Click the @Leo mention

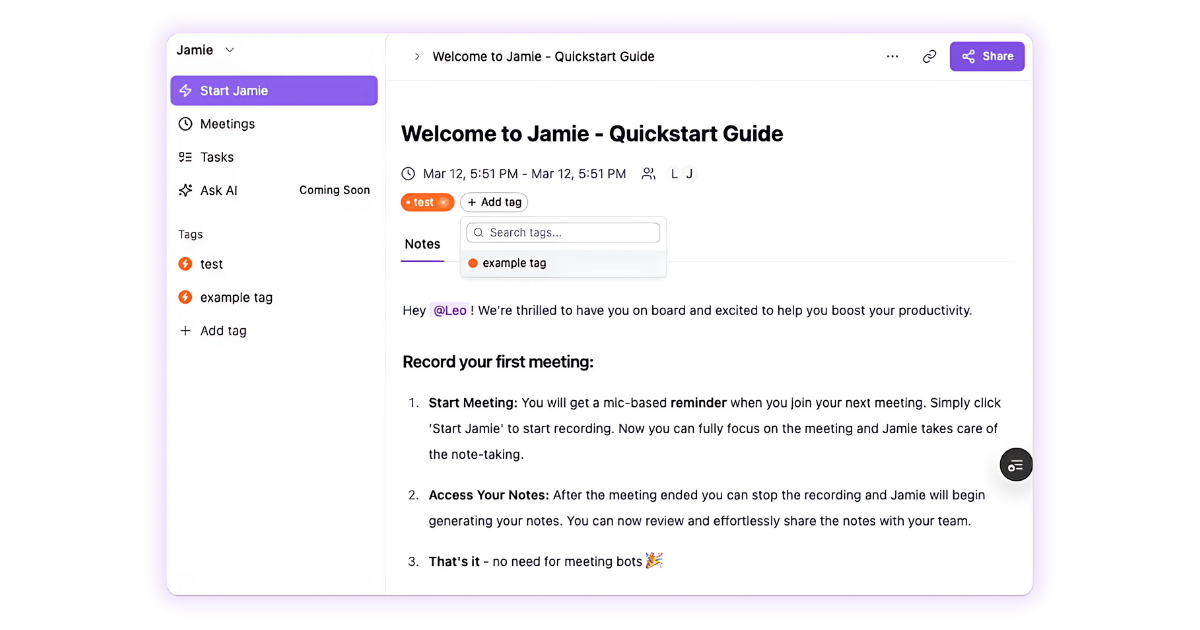(449, 311)
